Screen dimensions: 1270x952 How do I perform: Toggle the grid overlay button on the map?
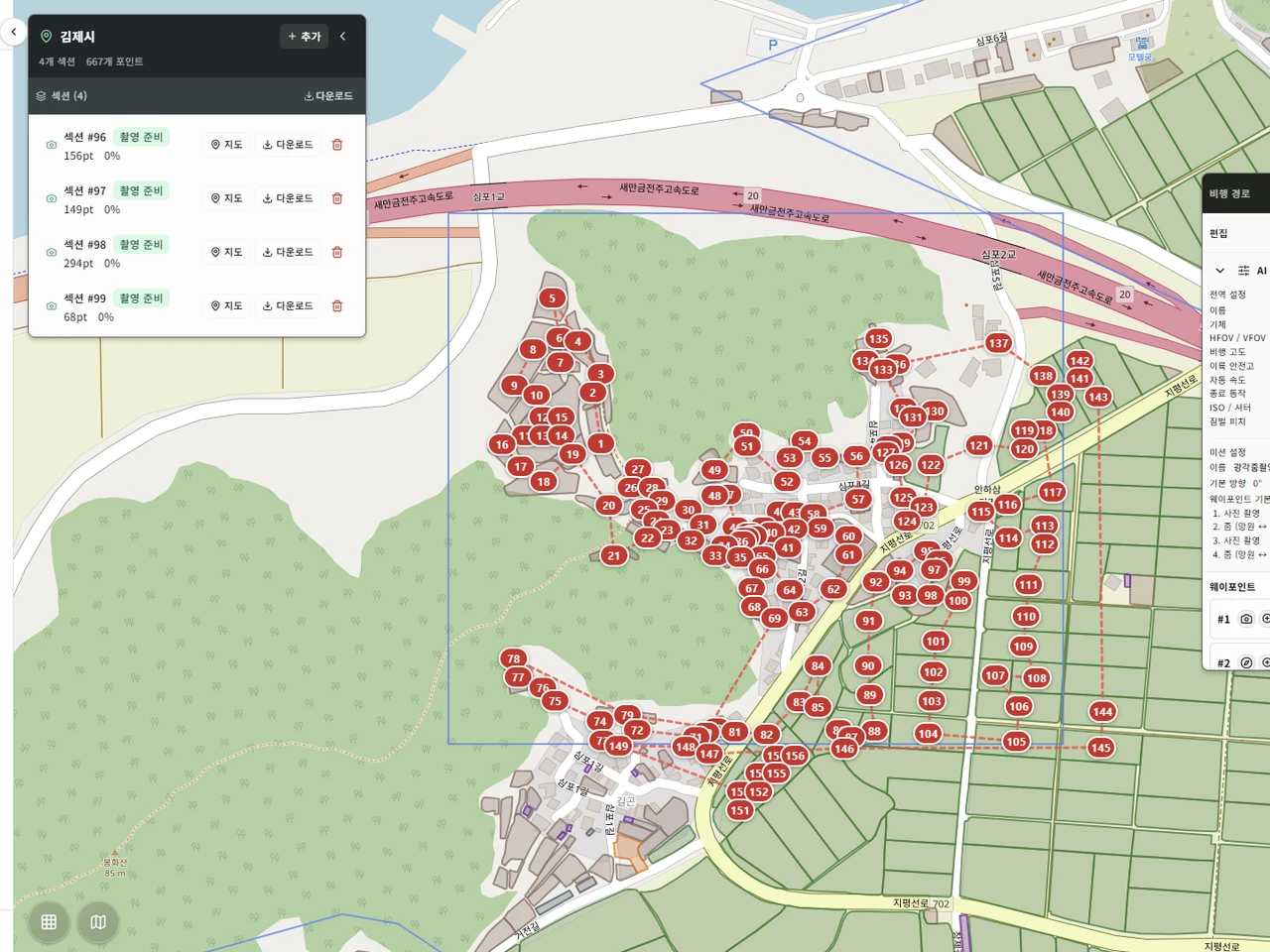pos(49,922)
